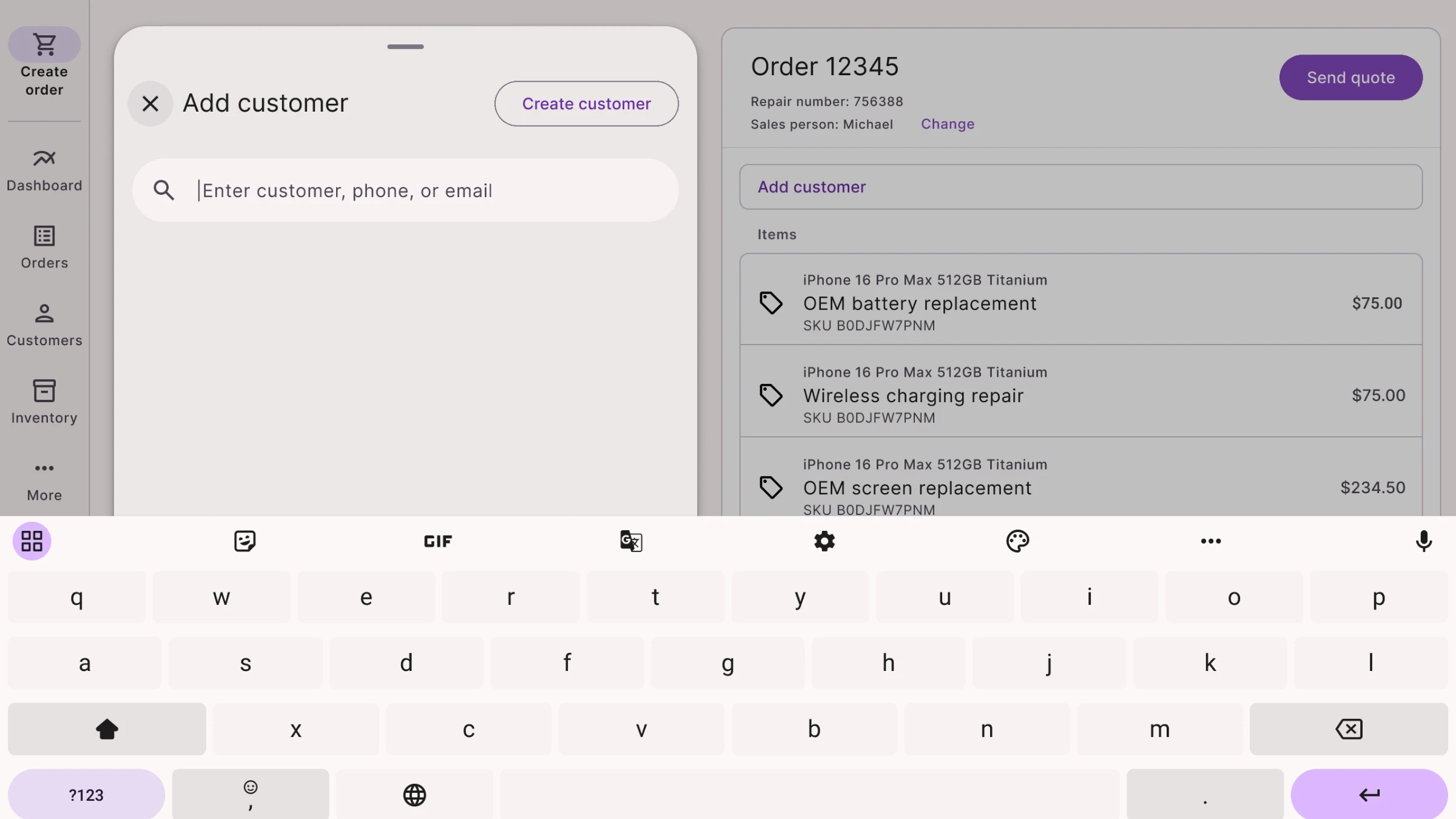Viewport: 1456px width, 819px height.
Task: Tap the letter m key
Action: (1159, 729)
